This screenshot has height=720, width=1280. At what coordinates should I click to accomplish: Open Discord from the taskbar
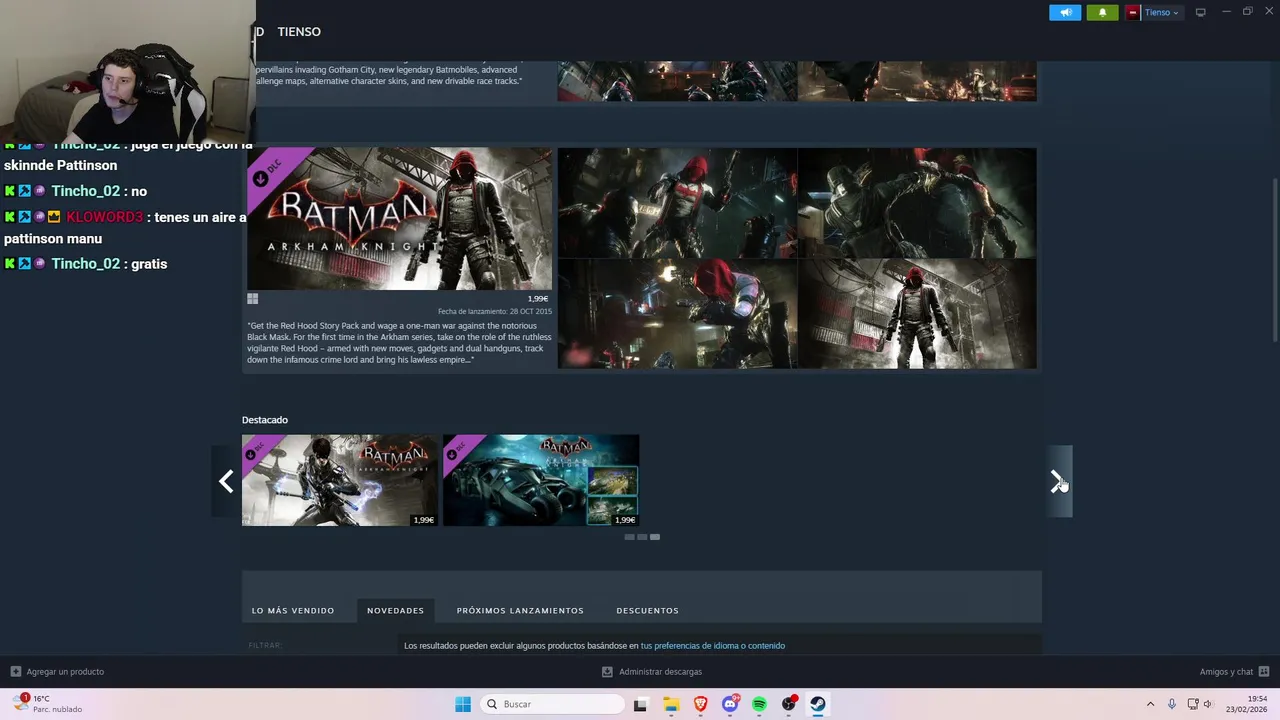(x=730, y=704)
